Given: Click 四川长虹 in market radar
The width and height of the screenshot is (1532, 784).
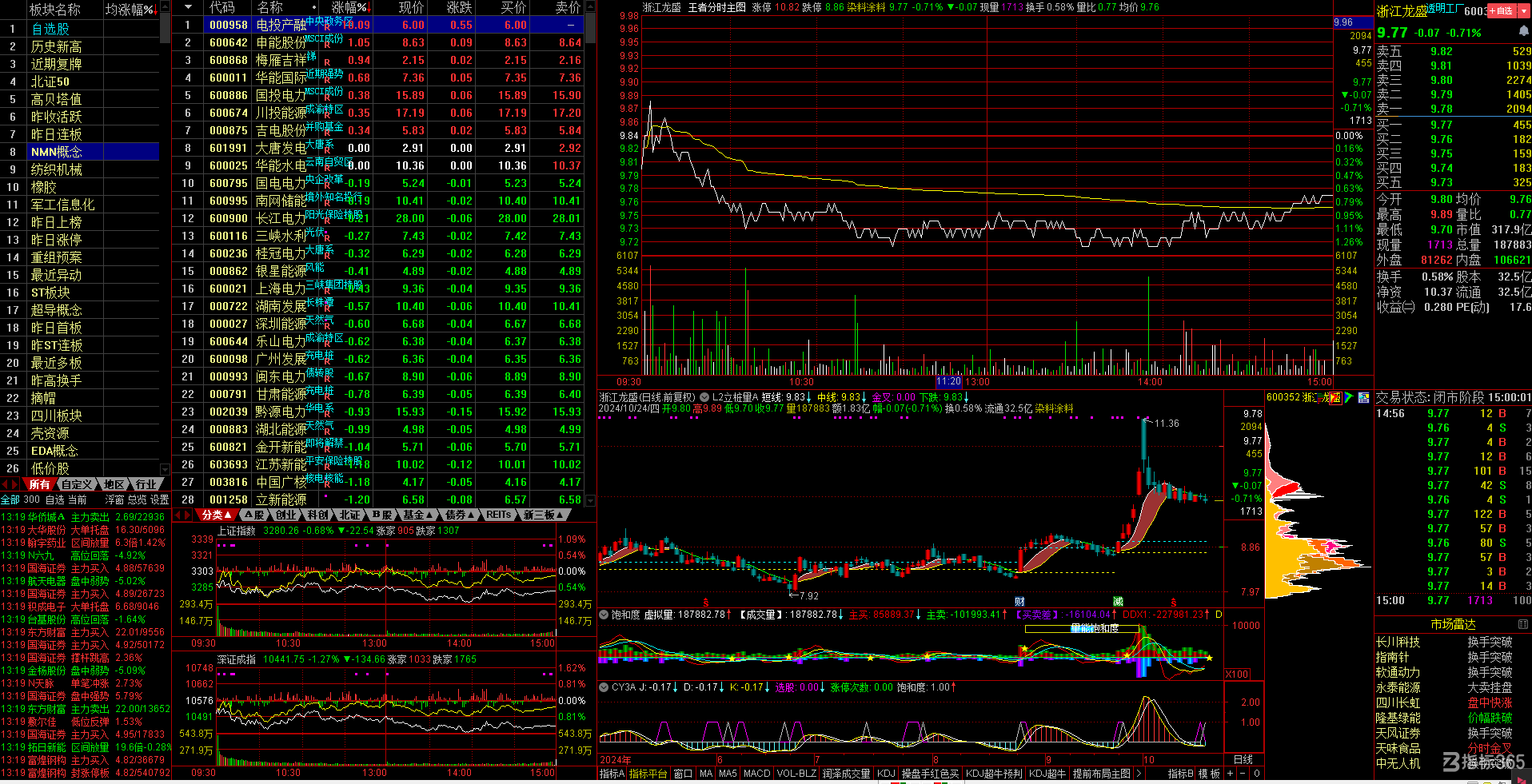Looking at the screenshot, I should click(x=1398, y=702).
